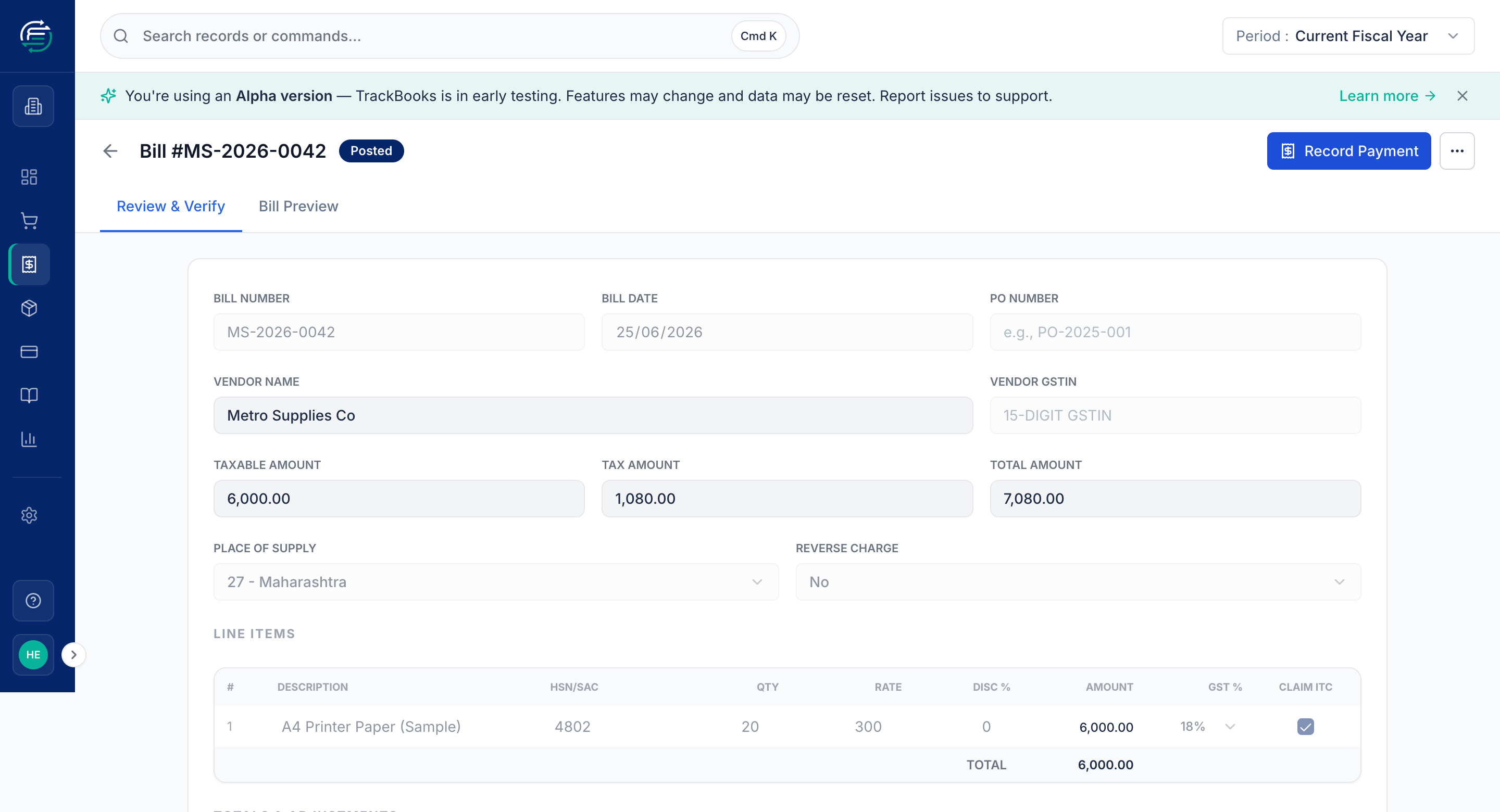The height and width of the screenshot is (812, 1500).
Task: Open the organization building icon in sidebar
Action: pos(33,106)
